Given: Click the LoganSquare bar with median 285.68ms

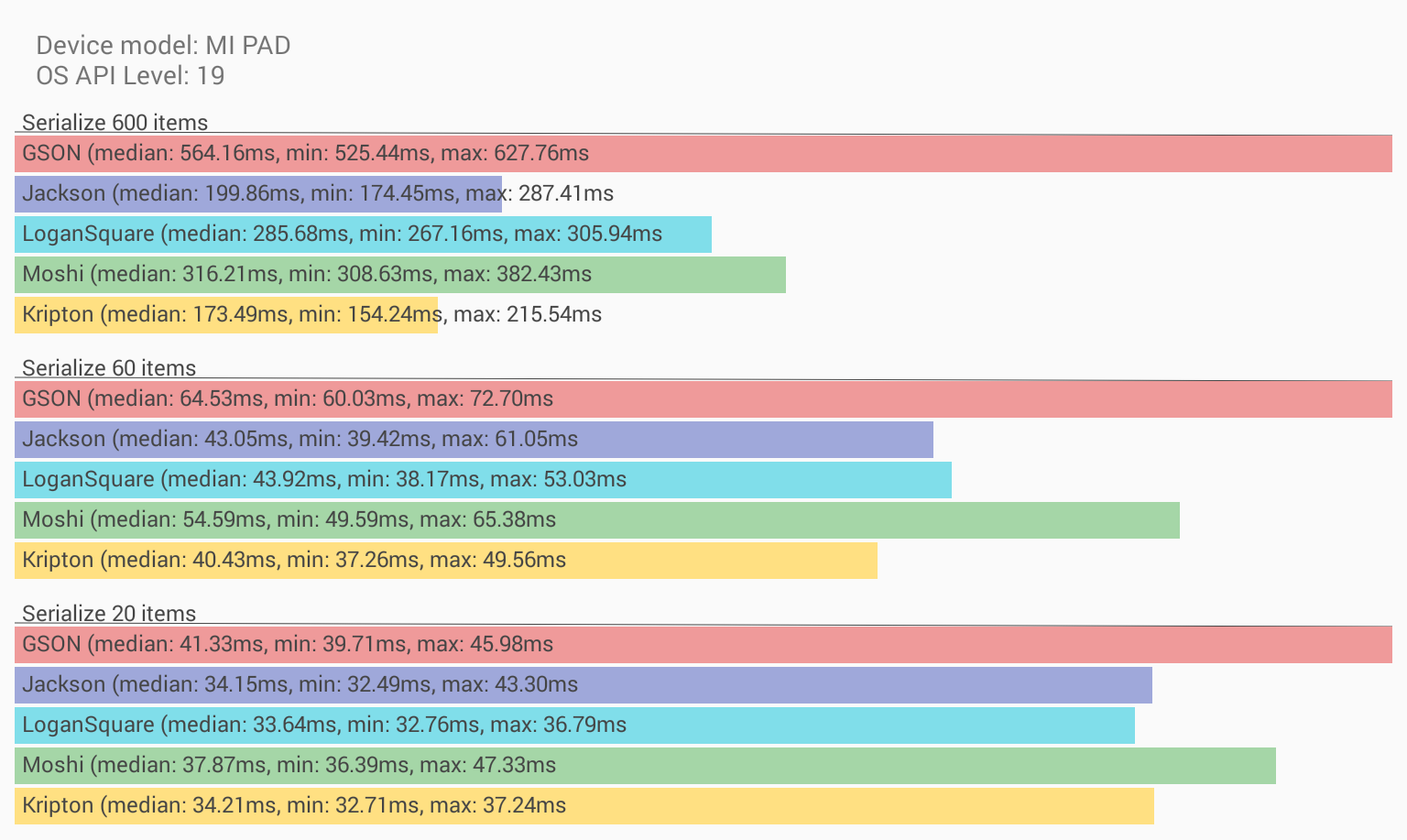Looking at the screenshot, I should [363, 234].
